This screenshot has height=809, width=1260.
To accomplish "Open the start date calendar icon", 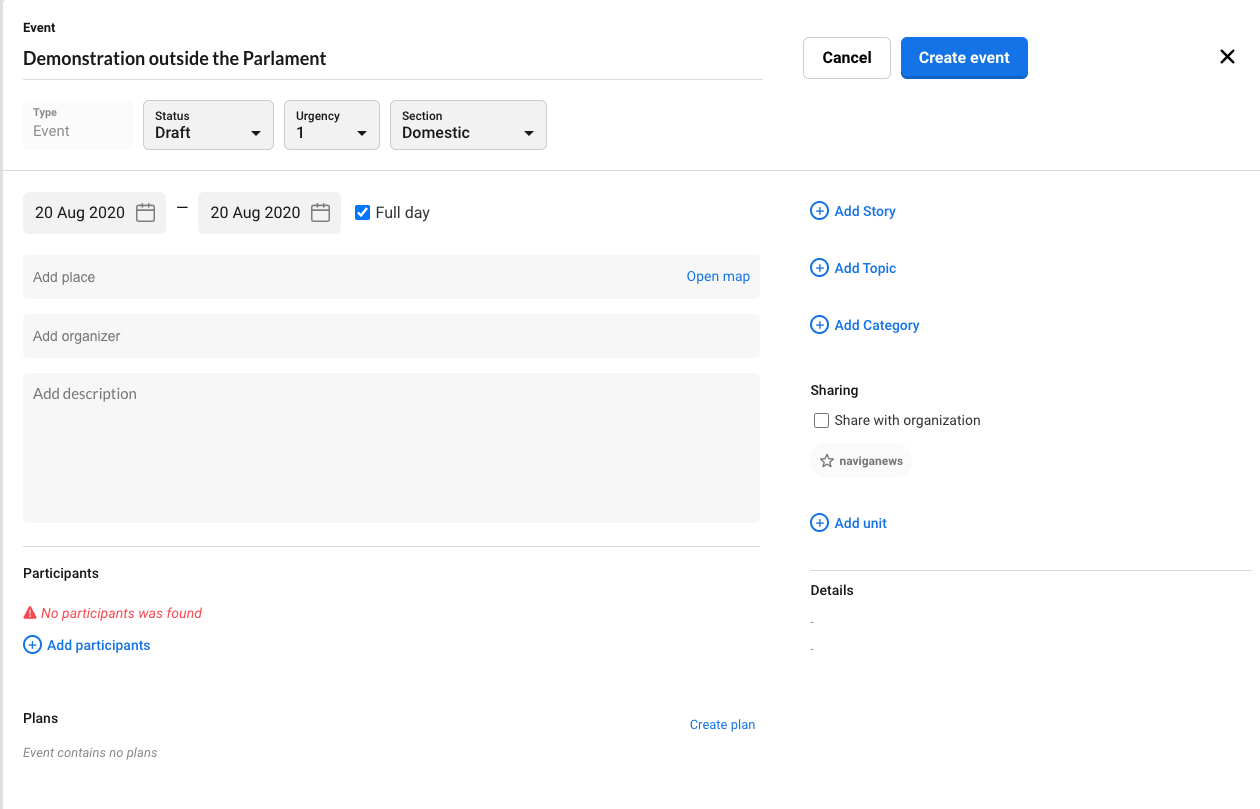I will click(x=146, y=213).
